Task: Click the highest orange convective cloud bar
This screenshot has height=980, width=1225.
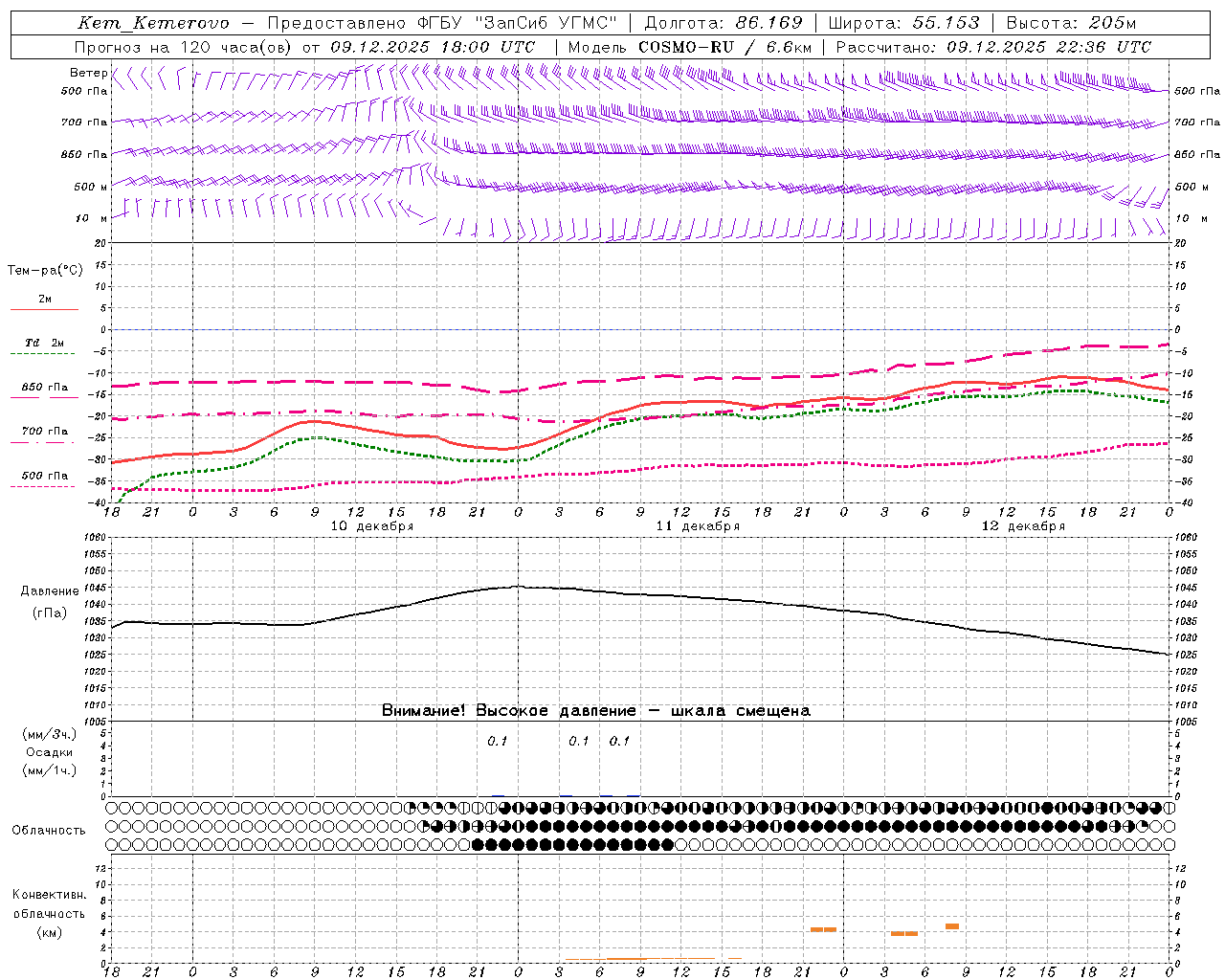Action: (x=952, y=926)
